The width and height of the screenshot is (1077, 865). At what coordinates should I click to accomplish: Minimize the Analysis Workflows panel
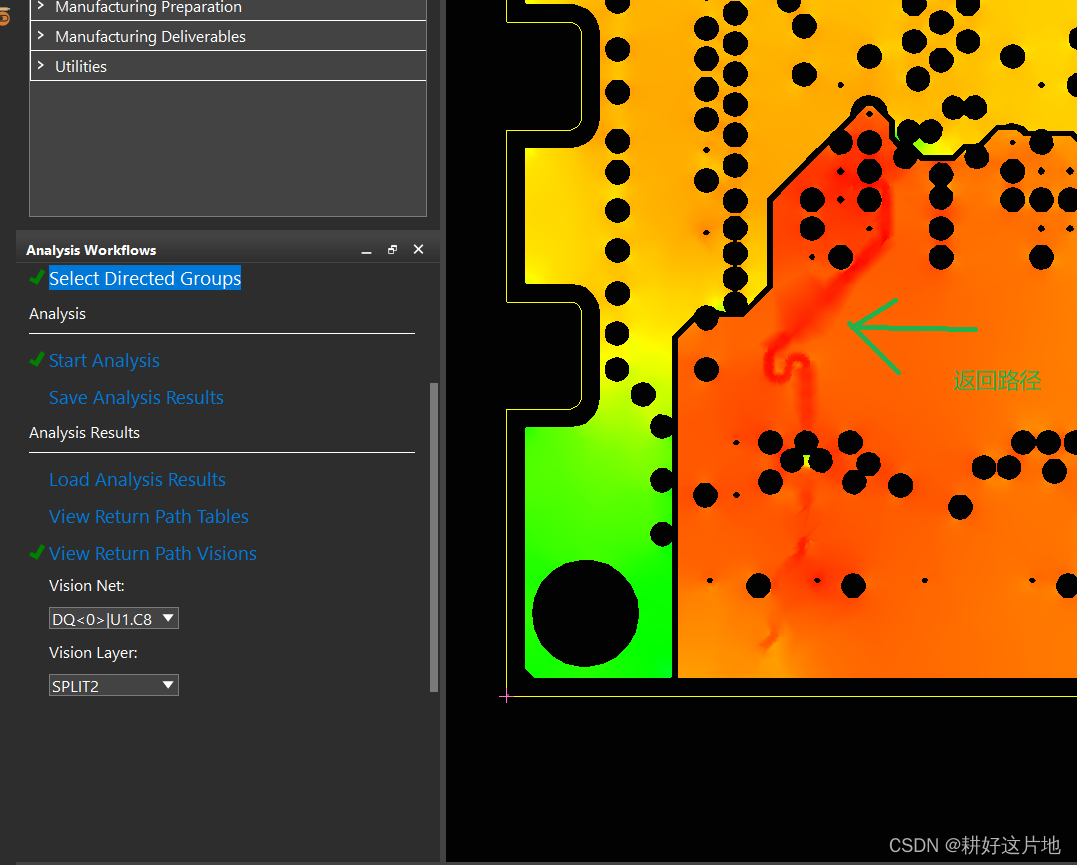click(366, 249)
